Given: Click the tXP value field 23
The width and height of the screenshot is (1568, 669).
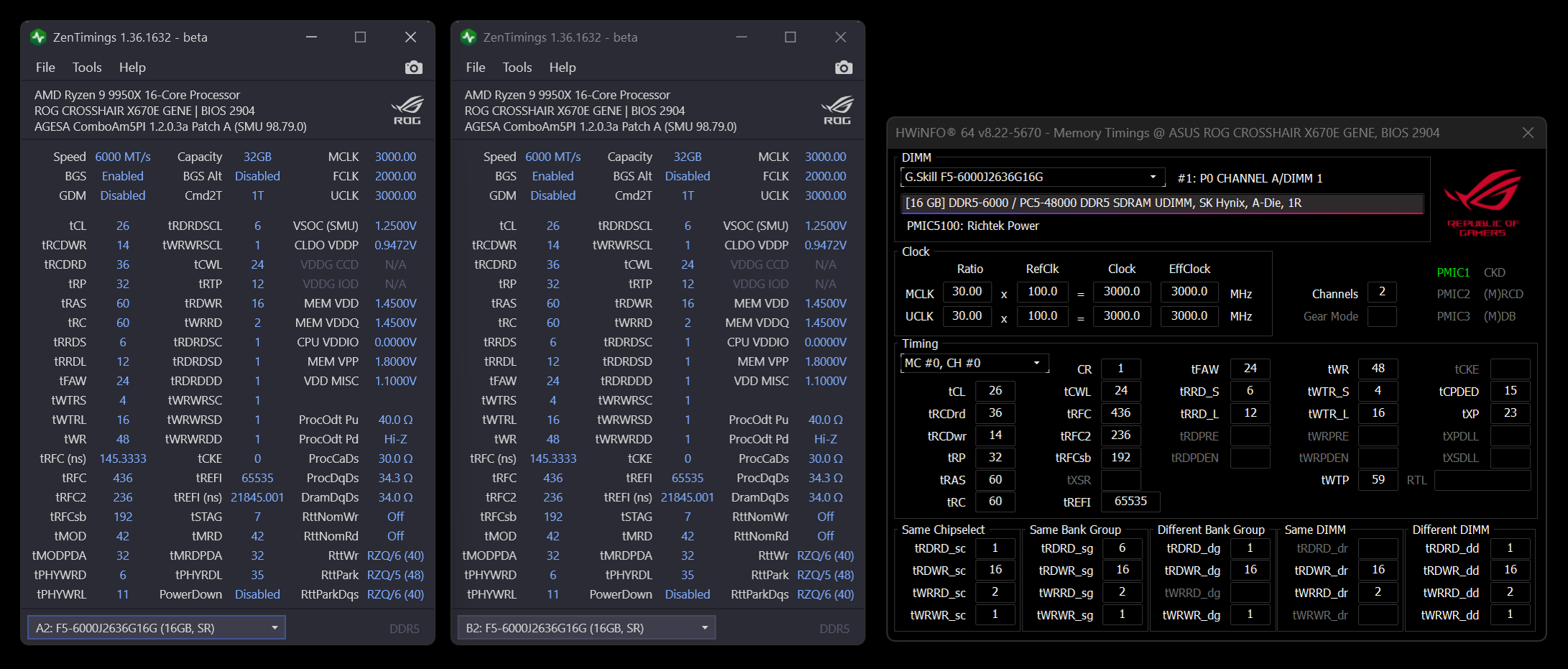Looking at the screenshot, I should click(x=1511, y=413).
